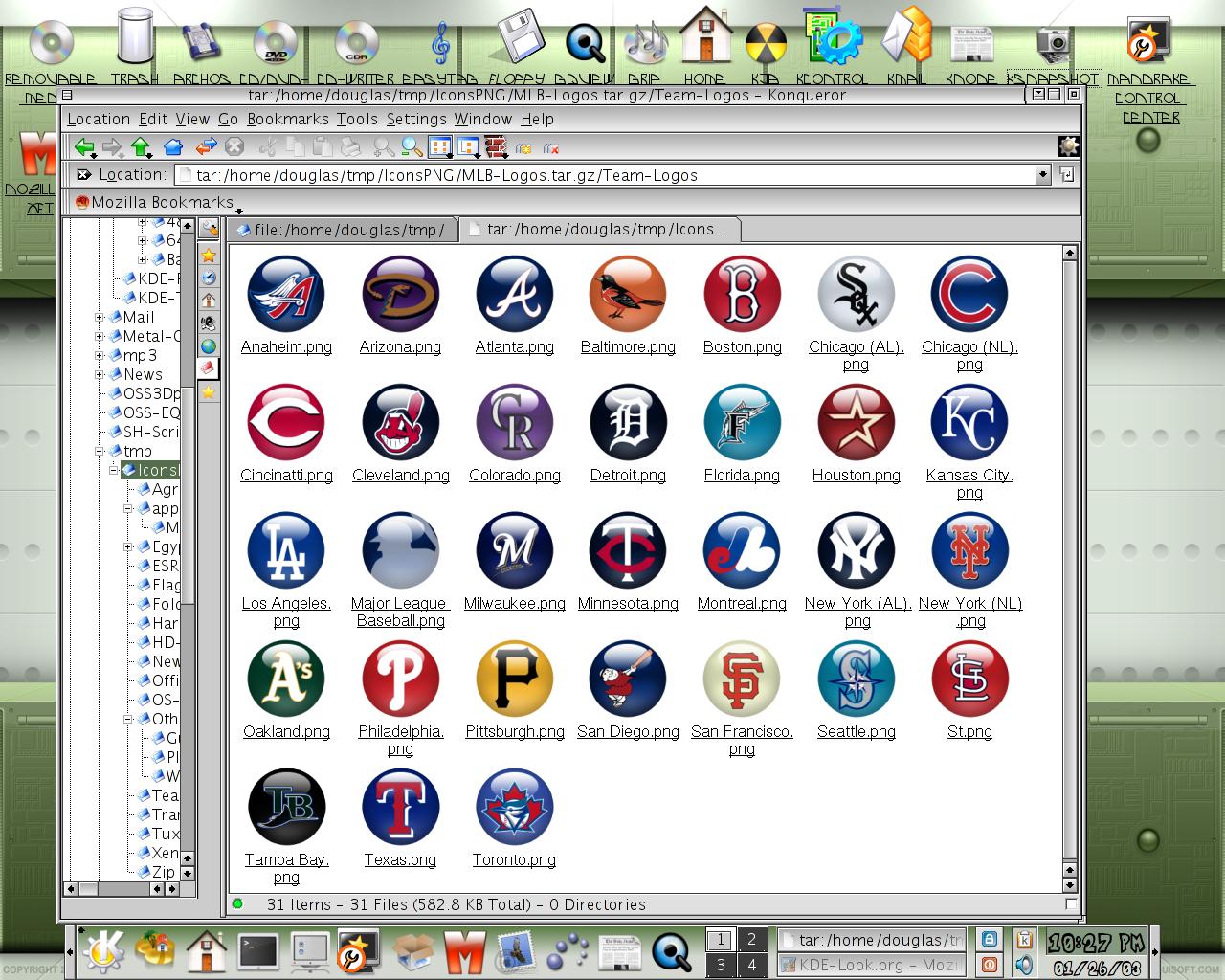Switch to icon view mode button
The image size is (1225, 980).
point(440,146)
